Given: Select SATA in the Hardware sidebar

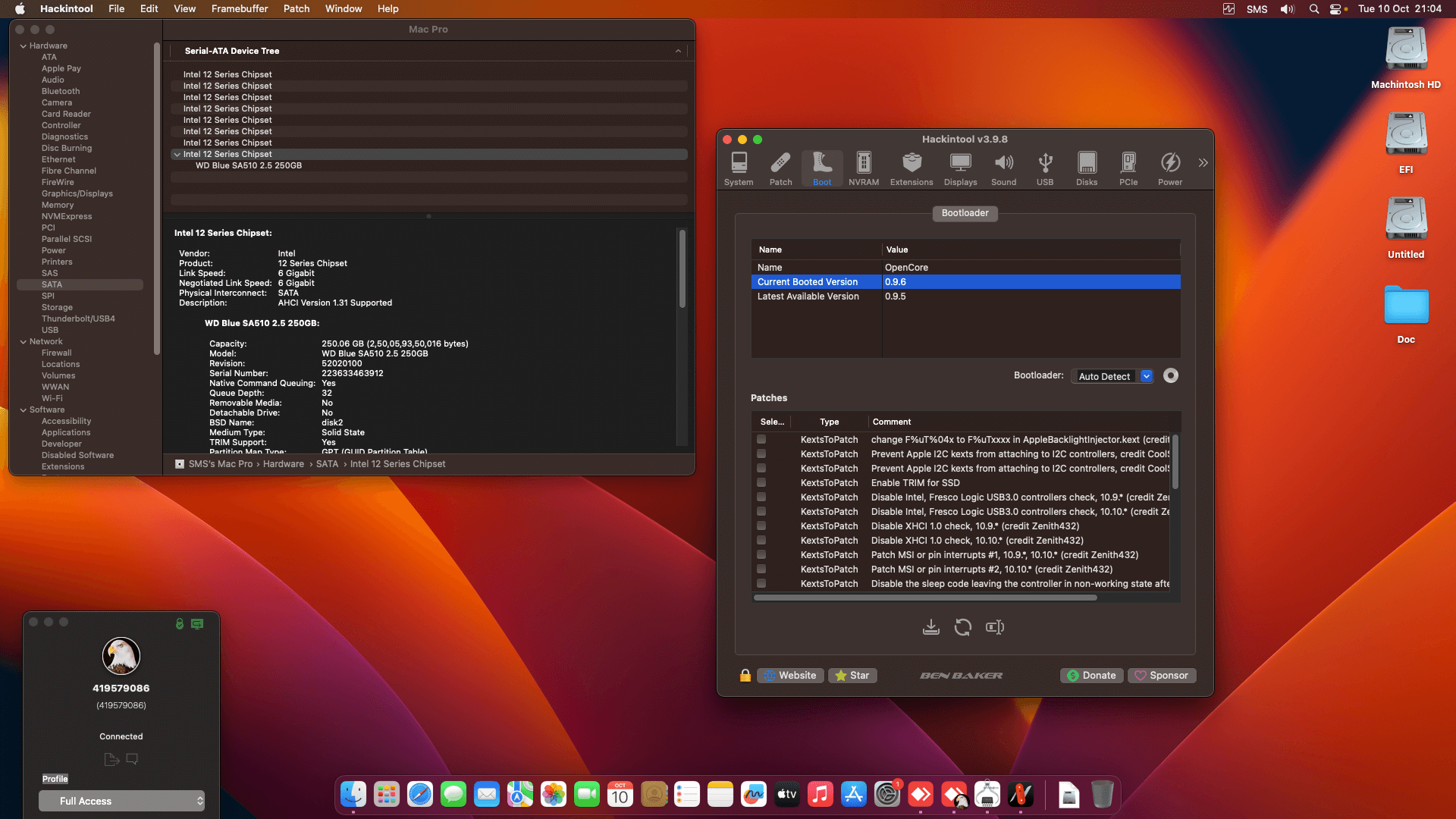Looking at the screenshot, I should 52,284.
